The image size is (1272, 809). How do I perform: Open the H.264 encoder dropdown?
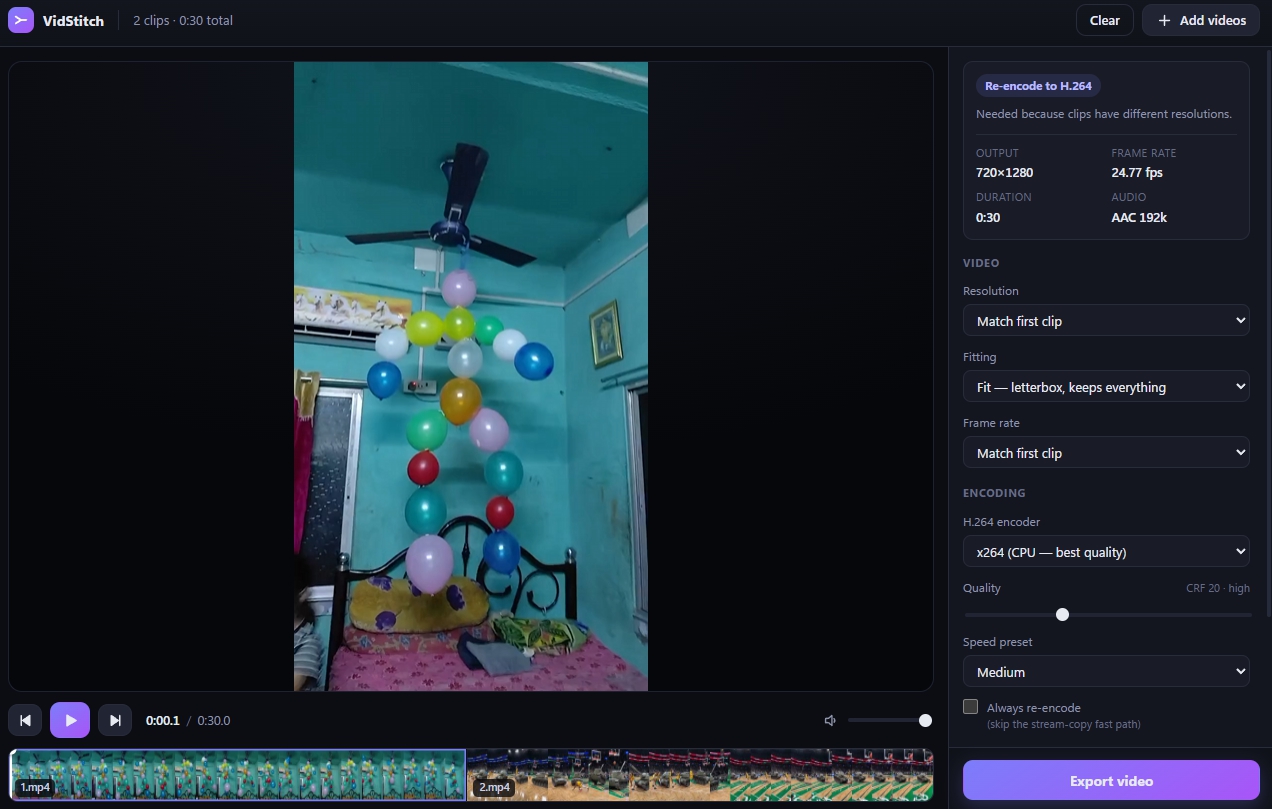click(x=1106, y=552)
